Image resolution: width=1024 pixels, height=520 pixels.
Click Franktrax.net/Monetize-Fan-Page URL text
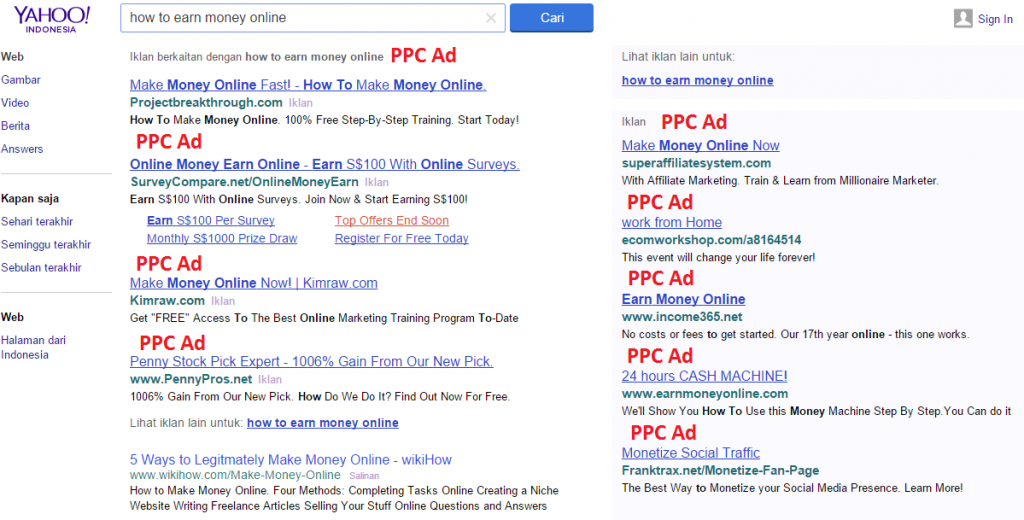point(720,471)
